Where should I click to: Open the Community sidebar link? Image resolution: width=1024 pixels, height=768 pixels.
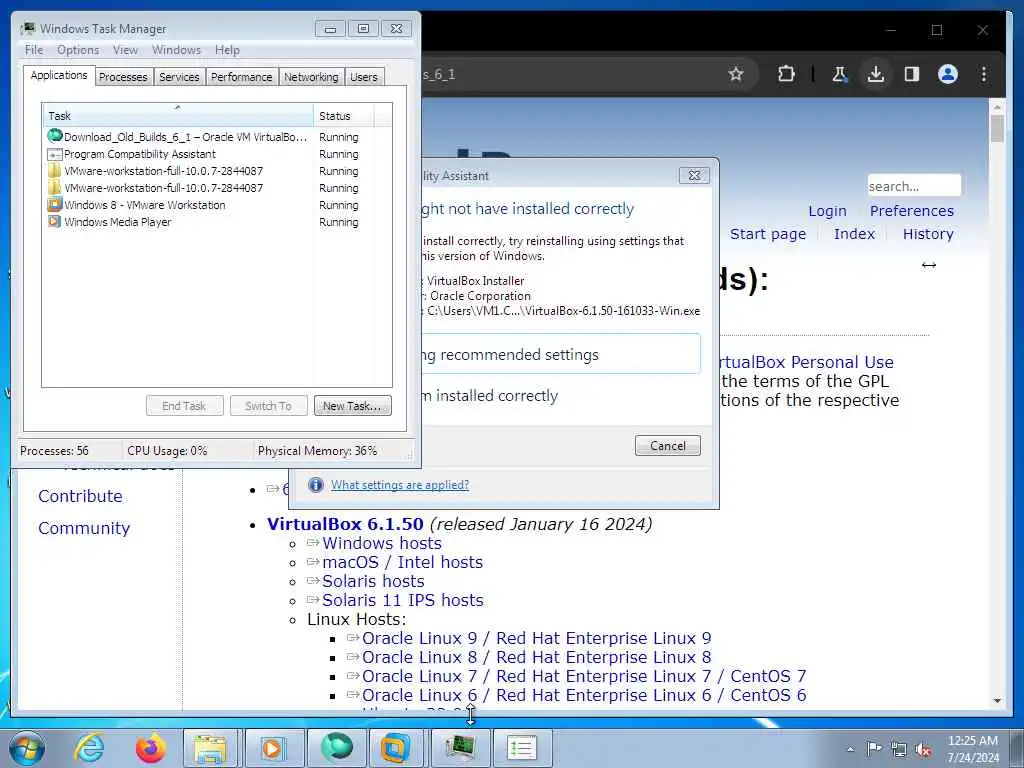coord(84,528)
